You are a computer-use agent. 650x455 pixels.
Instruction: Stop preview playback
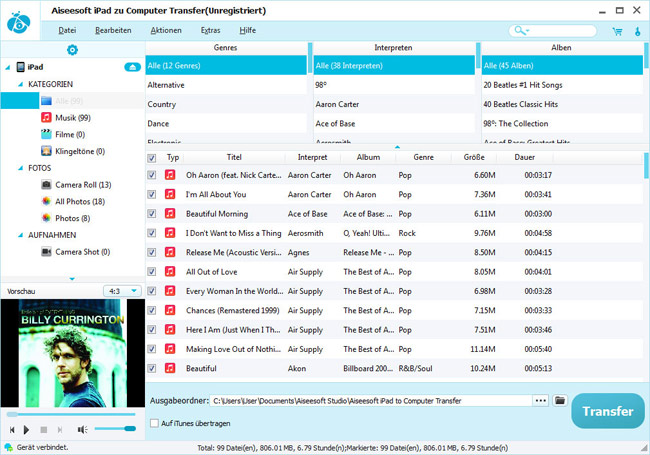coord(44,430)
